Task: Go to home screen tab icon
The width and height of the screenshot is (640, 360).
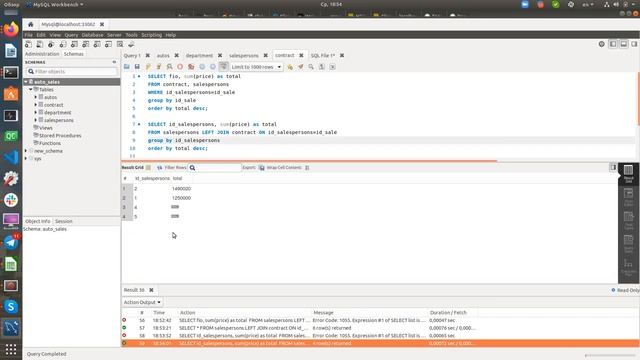Action: [x=30, y=24]
